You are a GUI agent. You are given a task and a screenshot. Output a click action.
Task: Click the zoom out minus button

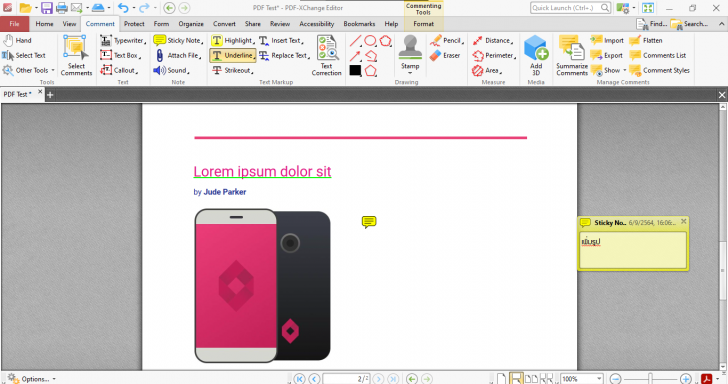[615, 378]
